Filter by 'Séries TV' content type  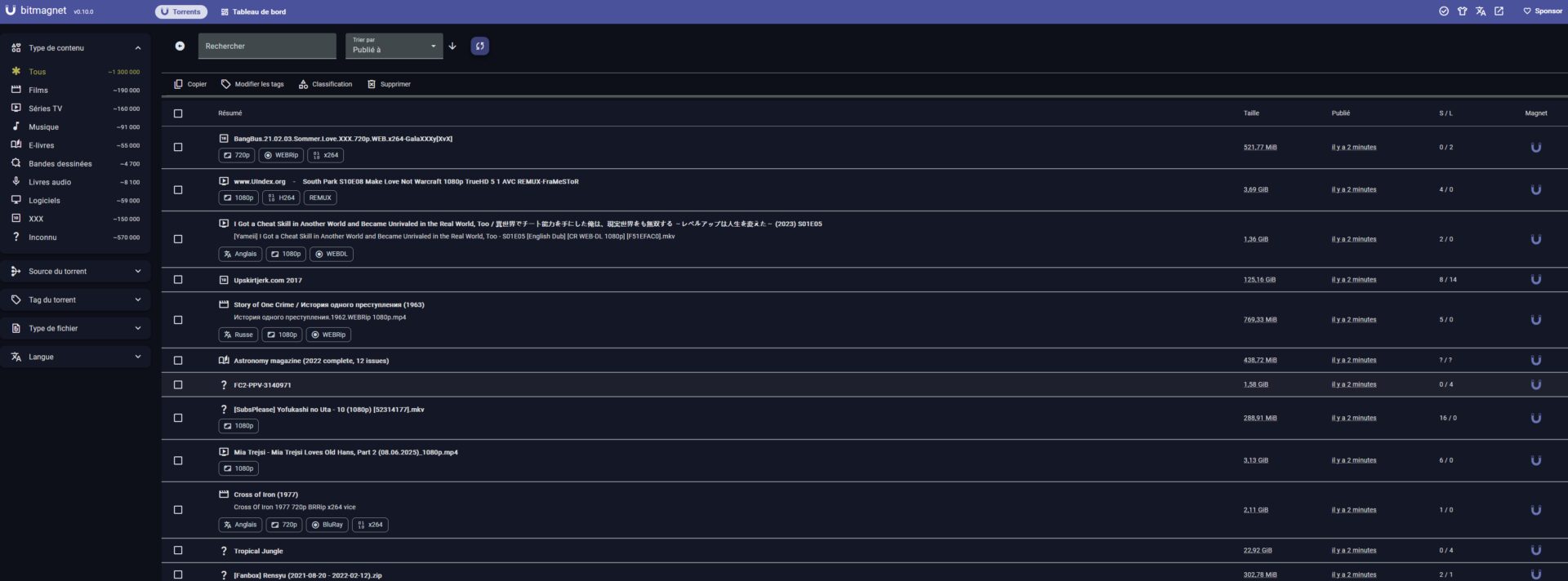(x=46, y=109)
